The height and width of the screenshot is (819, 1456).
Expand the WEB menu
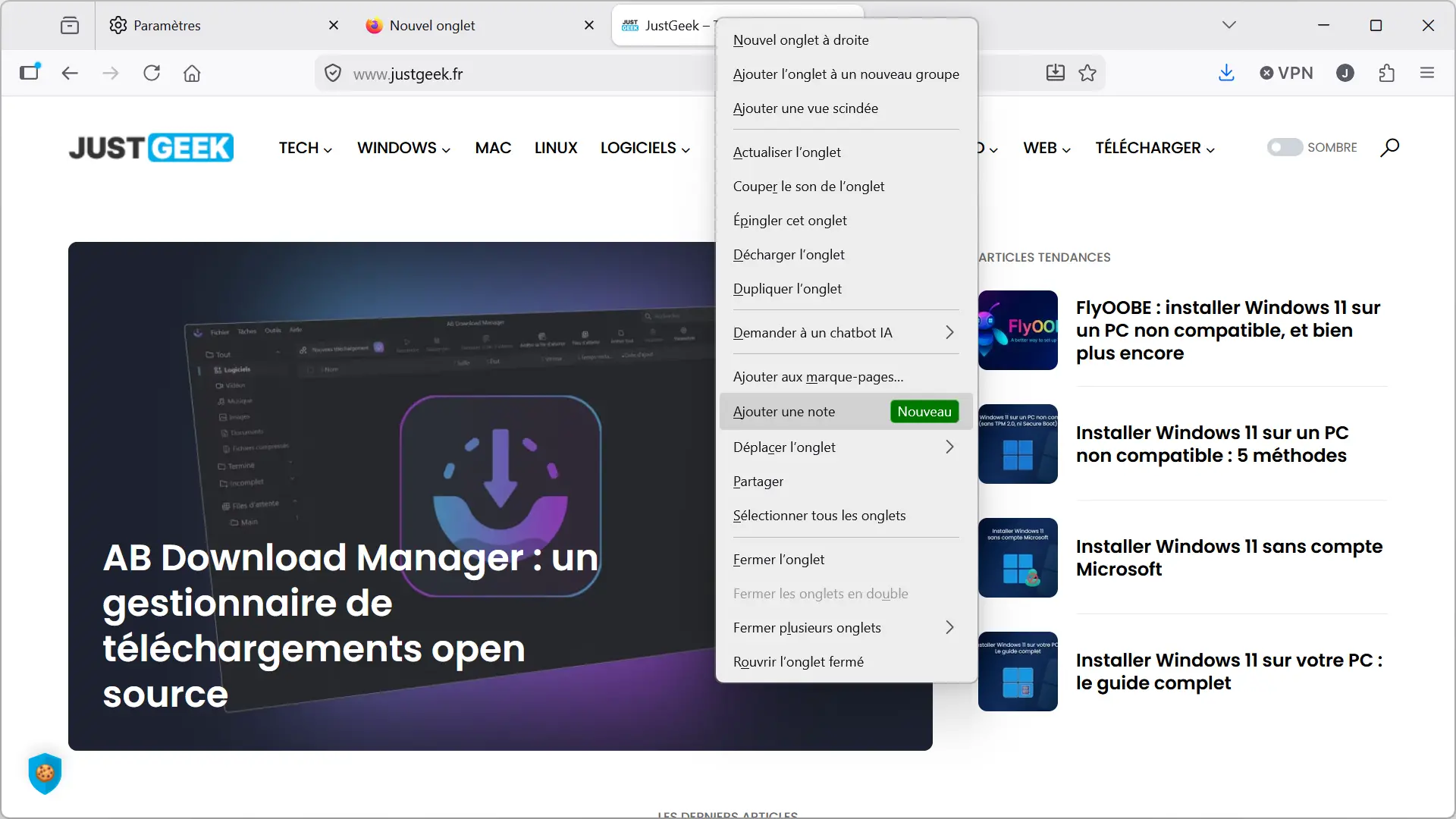1047,148
